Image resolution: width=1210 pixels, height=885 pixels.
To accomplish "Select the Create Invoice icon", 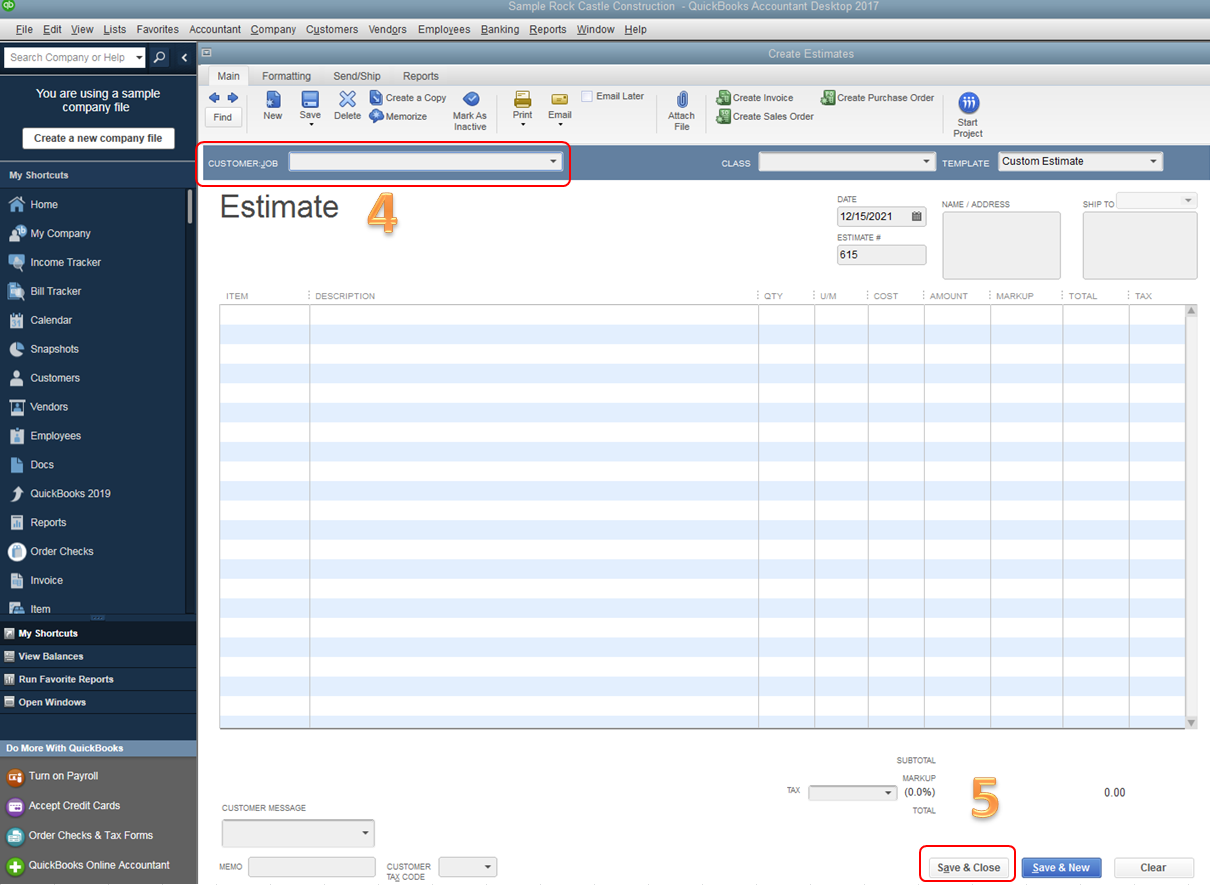I will 756,97.
